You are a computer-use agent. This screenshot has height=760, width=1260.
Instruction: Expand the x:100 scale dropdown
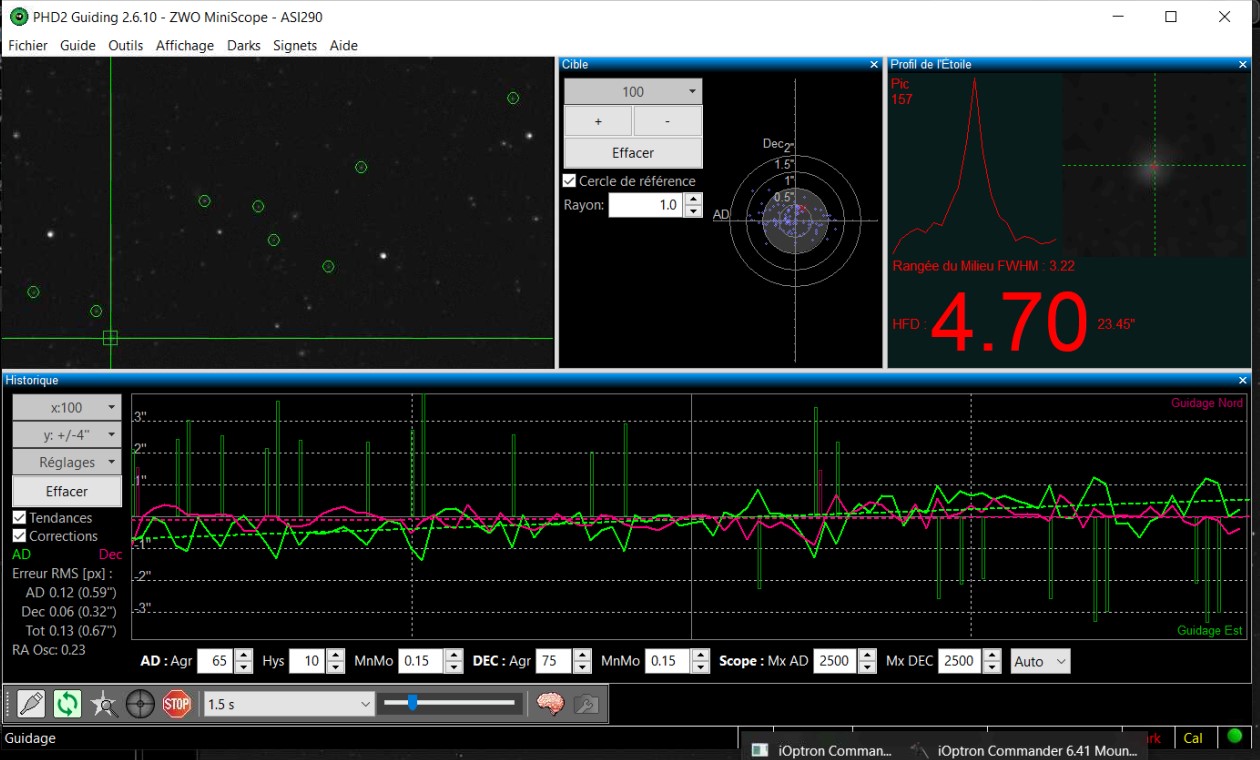67,408
